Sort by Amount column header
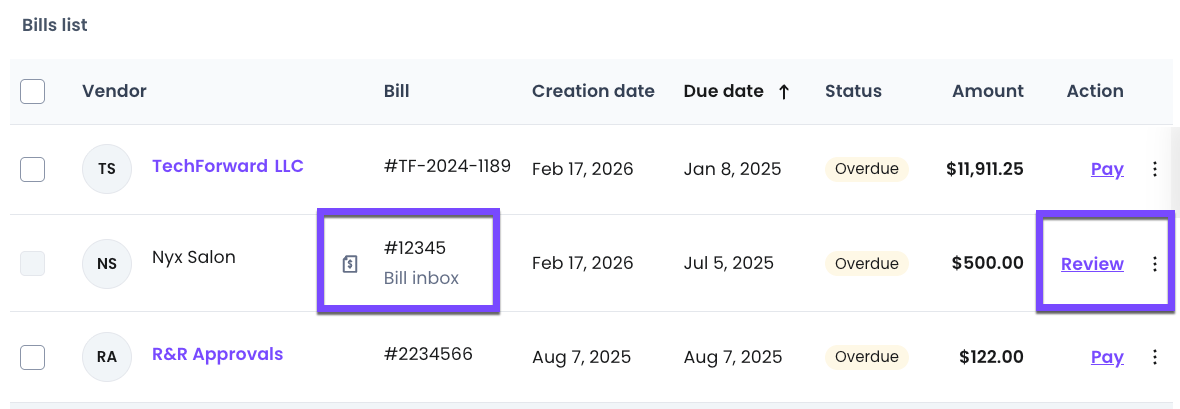1180x409 pixels. point(987,91)
